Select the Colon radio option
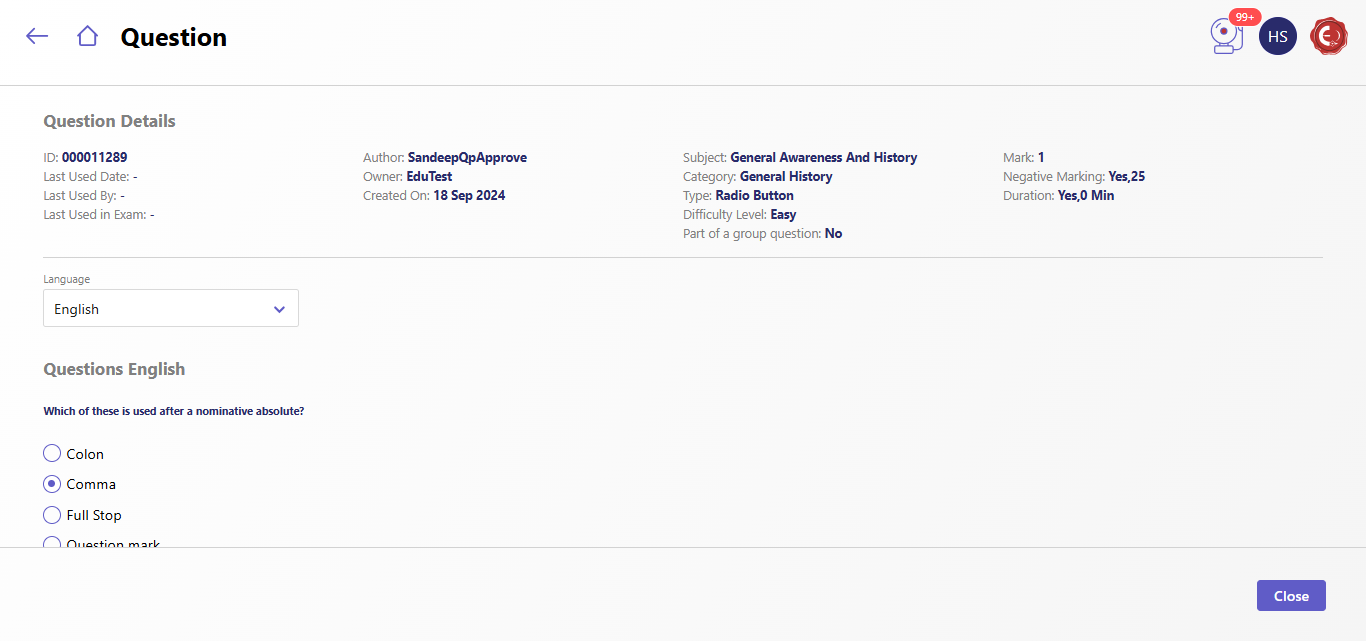 tap(52, 454)
